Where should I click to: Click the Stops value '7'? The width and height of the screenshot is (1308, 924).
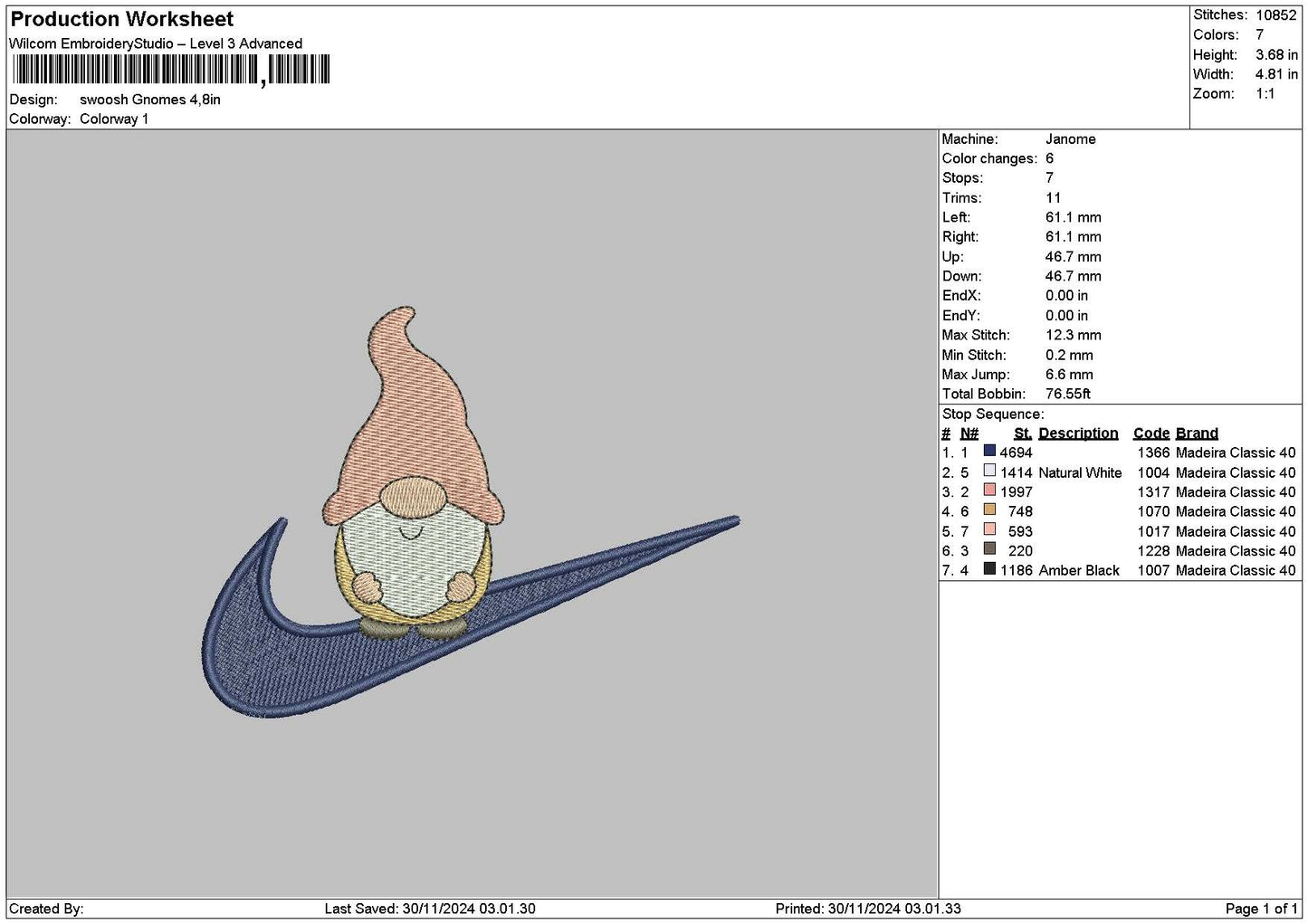point(1050,178)
